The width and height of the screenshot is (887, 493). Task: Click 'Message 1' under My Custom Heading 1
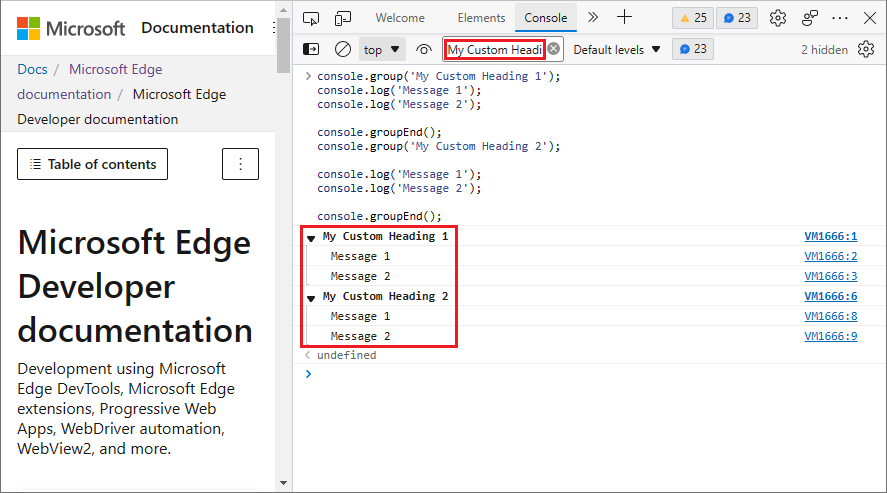coord(360,256)
